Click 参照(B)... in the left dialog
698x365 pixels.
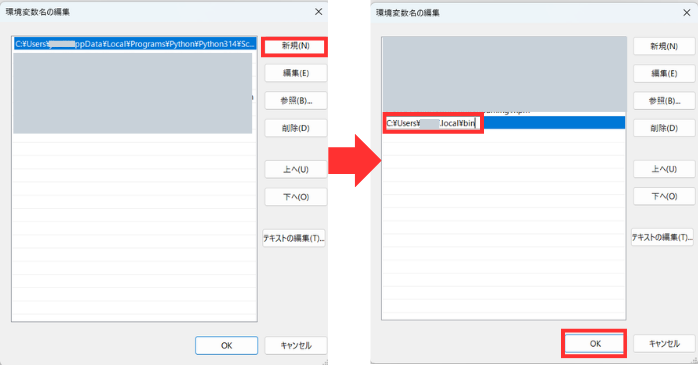tap(296, 101)
